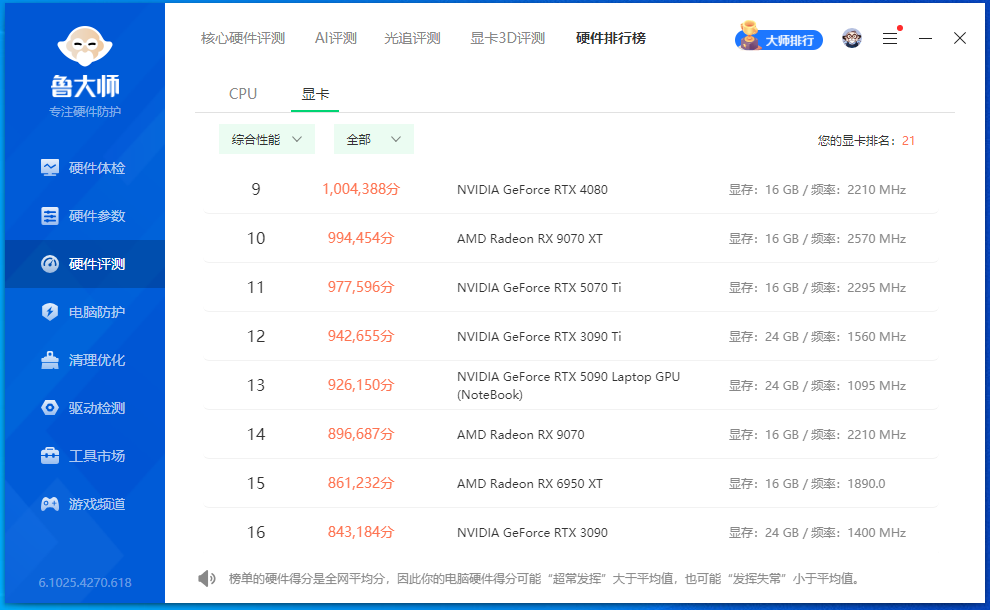
Task: Click the score 994,454分
Action: (361, 238)
